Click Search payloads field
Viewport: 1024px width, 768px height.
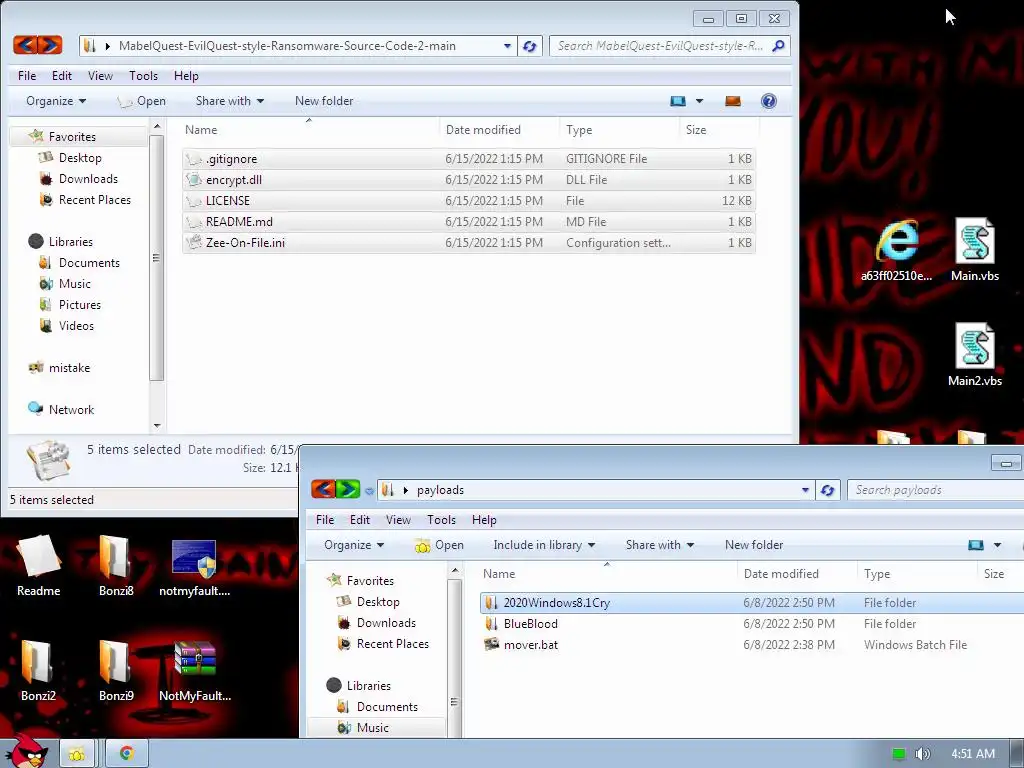click(935, 490)
